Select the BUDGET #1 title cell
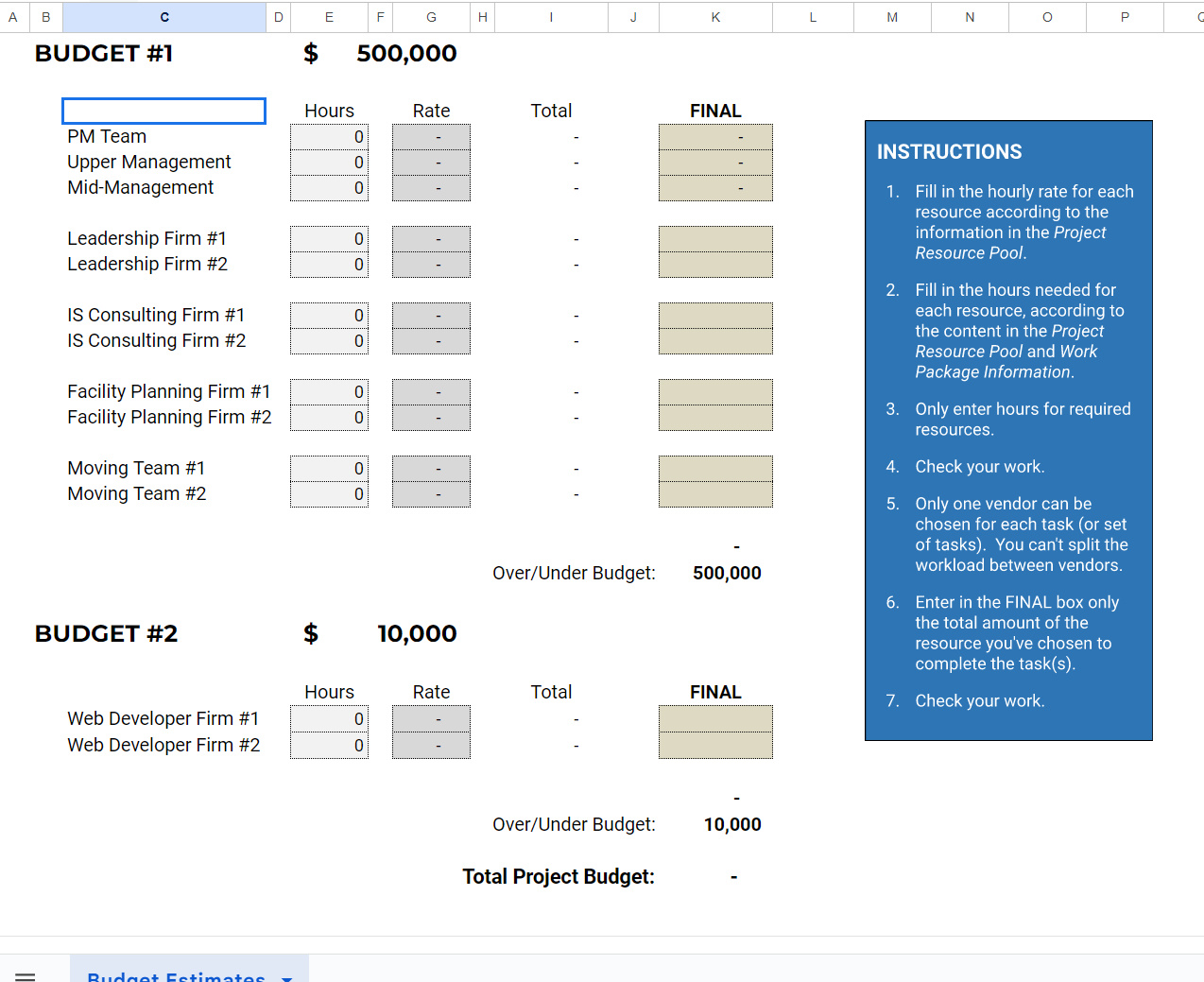This screenshot has width=1204, height=982. [104, 54]
